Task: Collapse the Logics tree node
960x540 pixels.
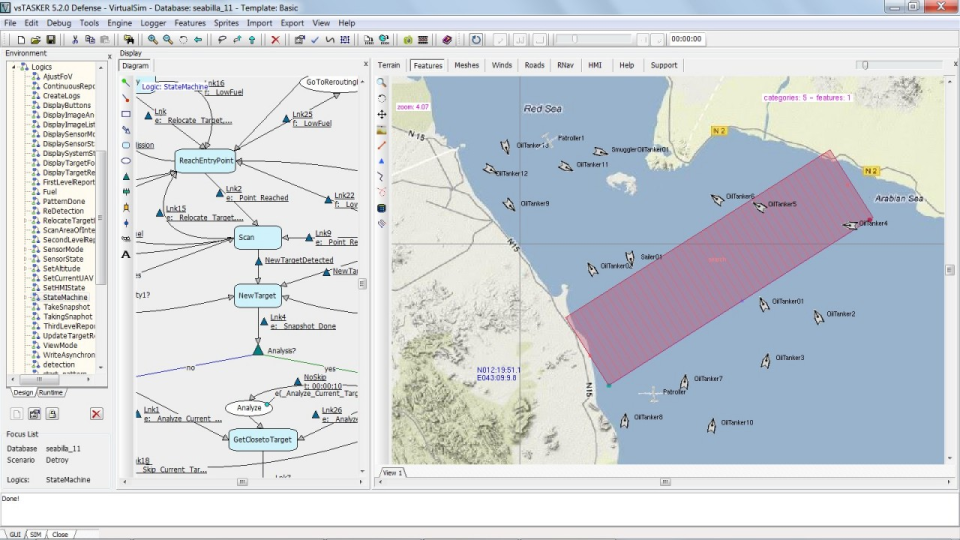Action: pyautogui.click(x=14, y=67)
